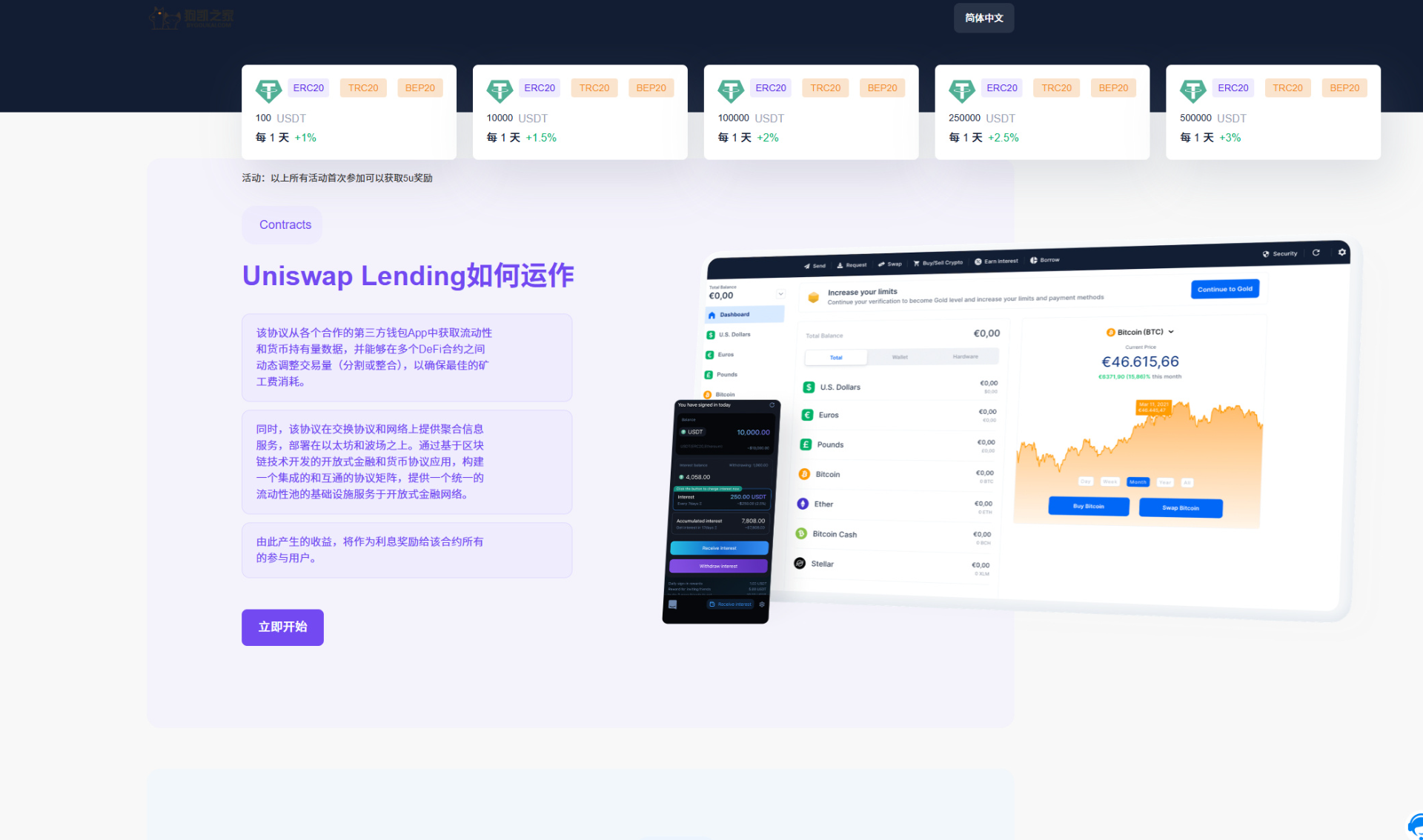The height and width of the screenshot is (840, 1423).
Task: Click the 立即开始 button
Action: tap(282, 627)
